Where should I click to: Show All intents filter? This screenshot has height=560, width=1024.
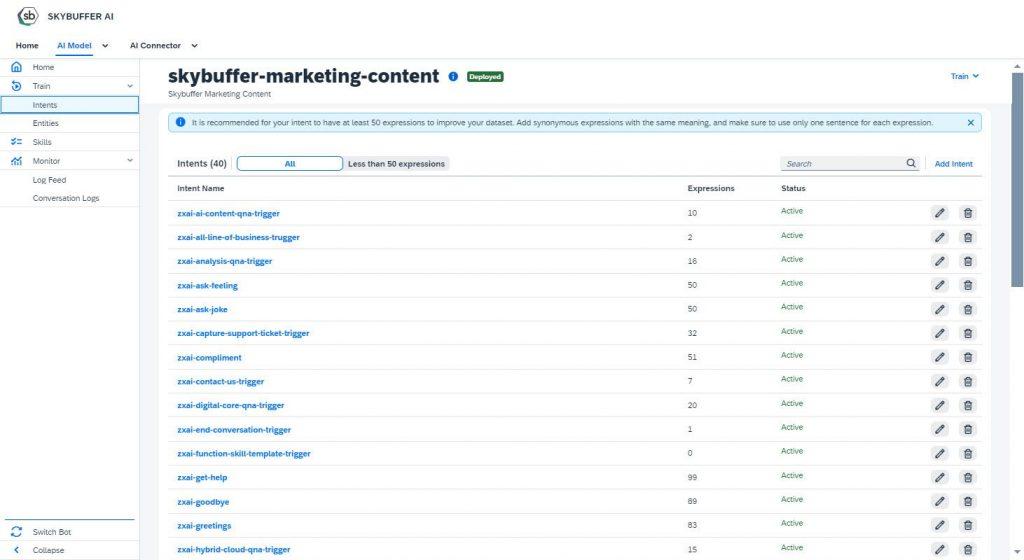point(289,164)
